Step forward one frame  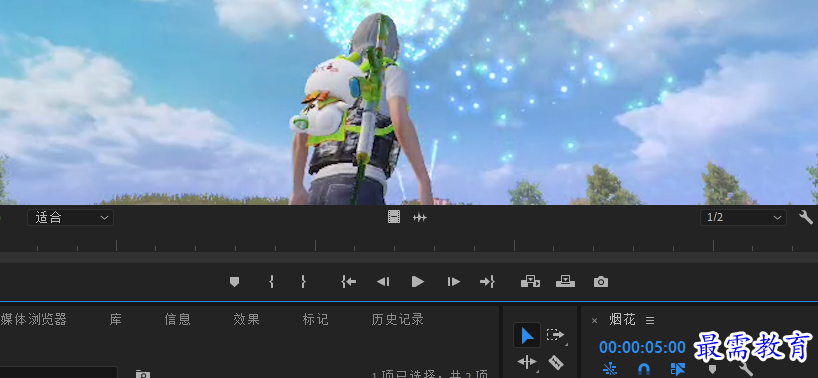pyautogui.click(x=454, y=282)
